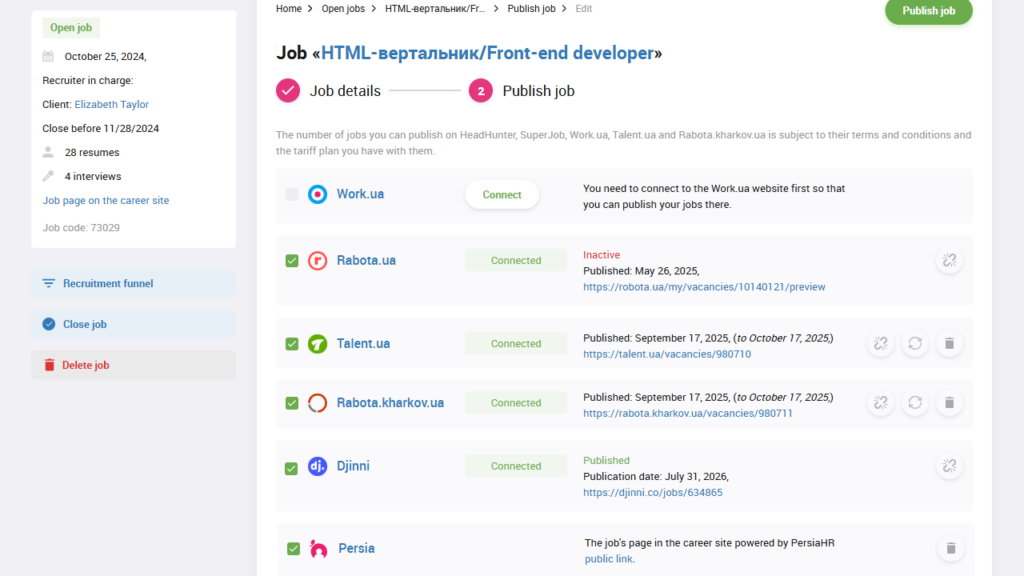Select the Publish job breadcrumb
The height and width of the screenshot is (576, 1024).
click(532, 8)
